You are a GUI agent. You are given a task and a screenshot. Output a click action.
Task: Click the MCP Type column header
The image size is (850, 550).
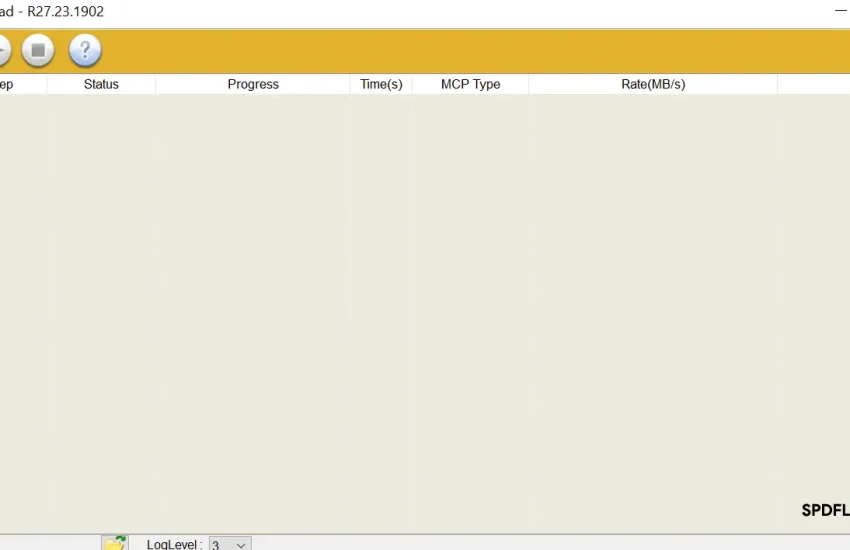[470, 85]
